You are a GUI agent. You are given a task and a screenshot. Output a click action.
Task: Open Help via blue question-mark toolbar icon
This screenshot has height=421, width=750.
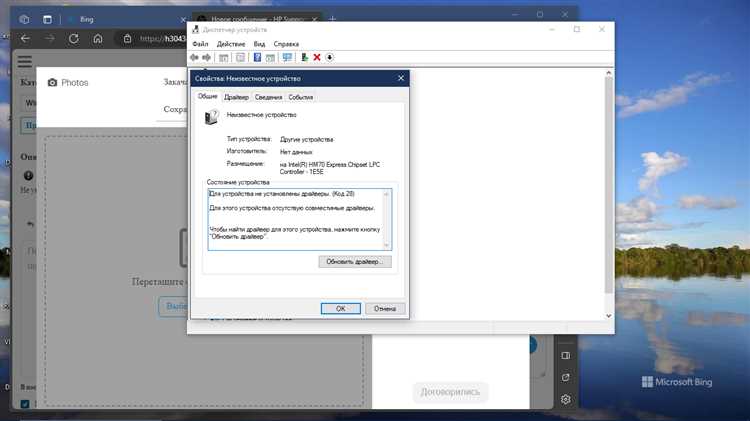point(257,57)
